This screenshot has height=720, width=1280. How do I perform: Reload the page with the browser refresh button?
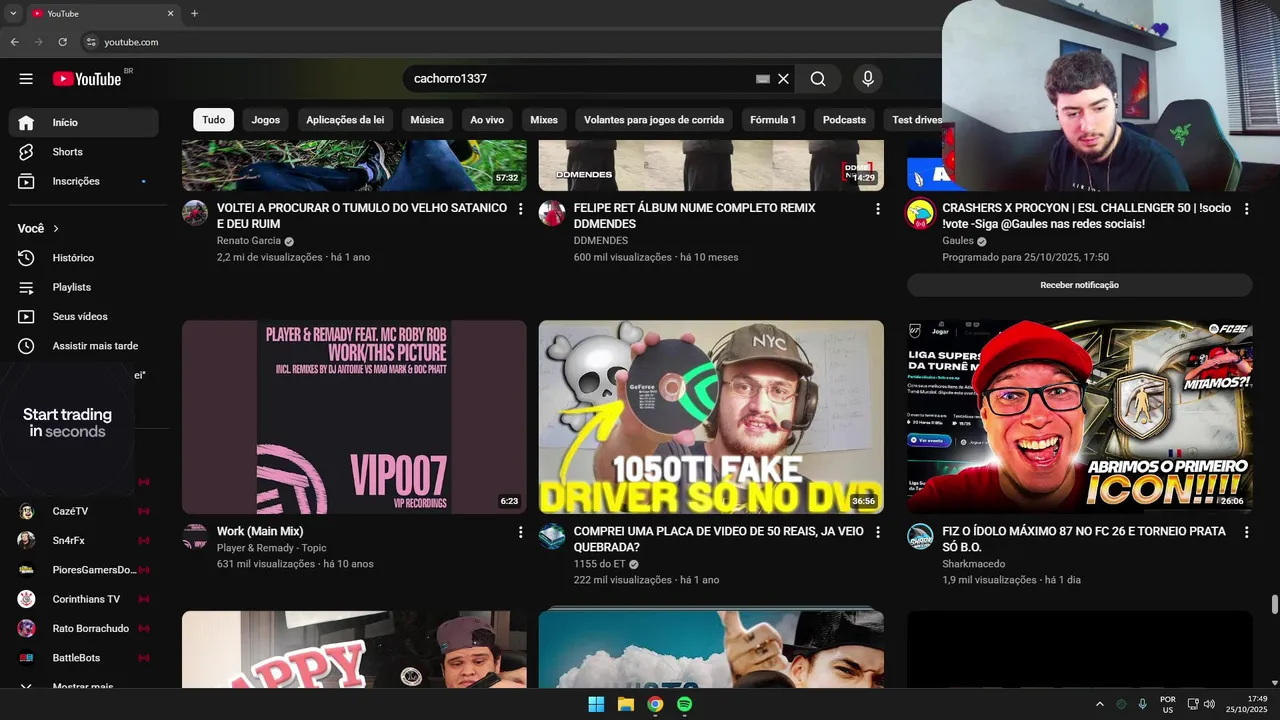63,42
